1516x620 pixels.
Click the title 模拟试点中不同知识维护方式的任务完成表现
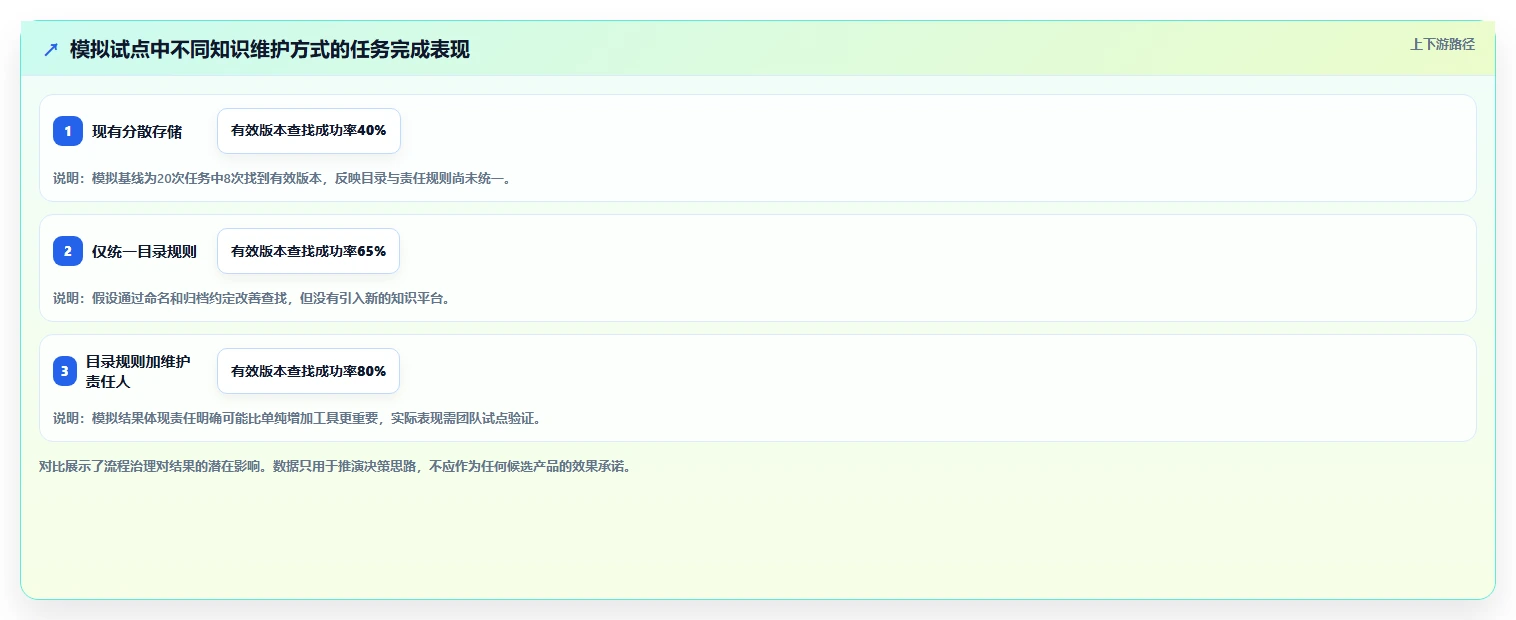(270, 50)
